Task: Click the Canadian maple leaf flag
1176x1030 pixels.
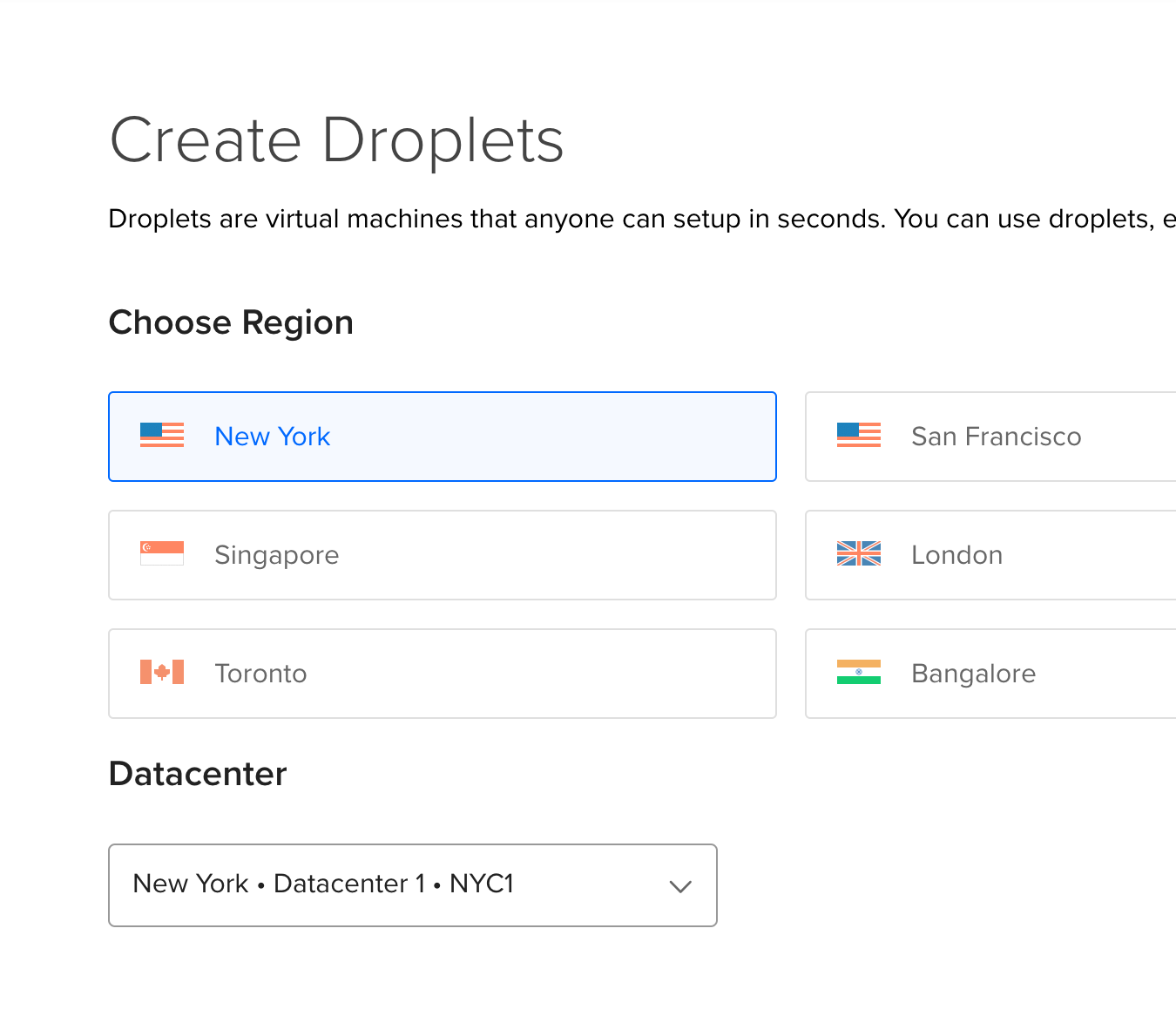Action: (162, 672)
